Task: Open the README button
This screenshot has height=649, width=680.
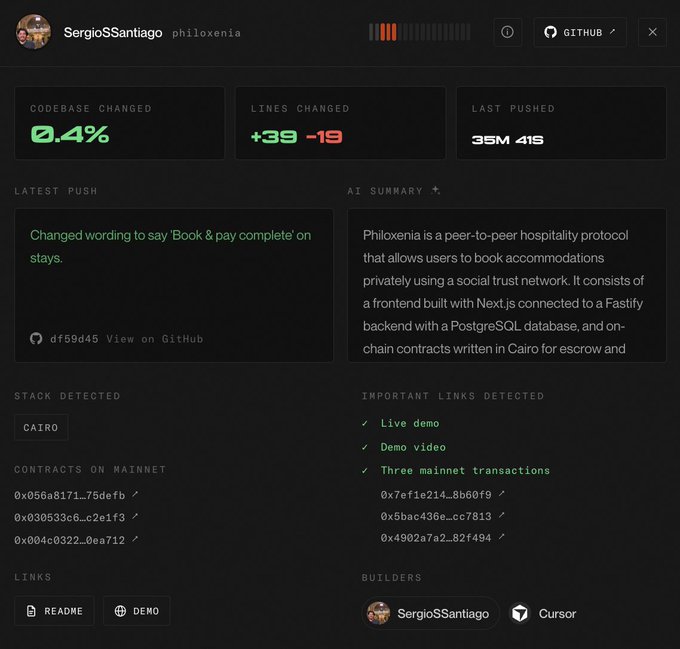Action: [54, 611]
